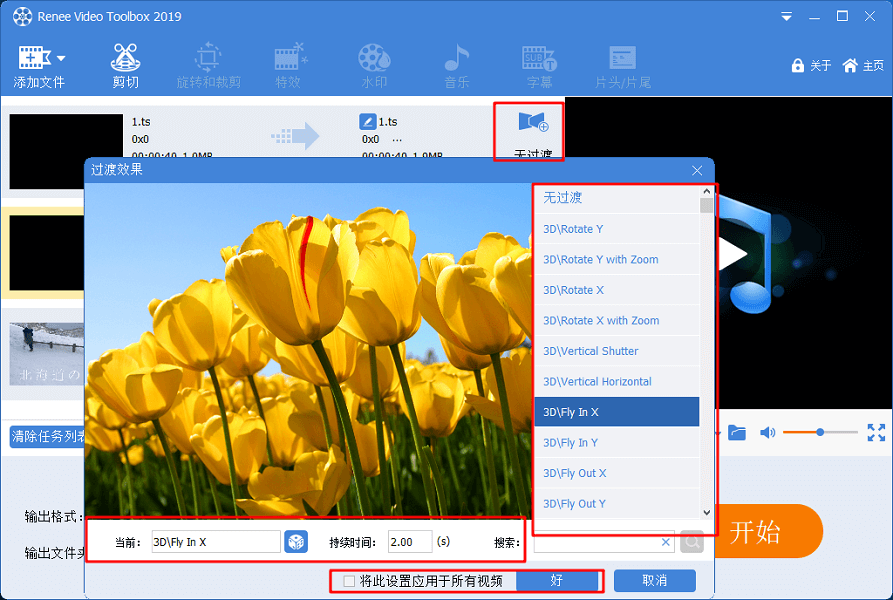Viewport: 893px width, 600px height.
Task: Mute the volume speaker icon
Action: 767,432
